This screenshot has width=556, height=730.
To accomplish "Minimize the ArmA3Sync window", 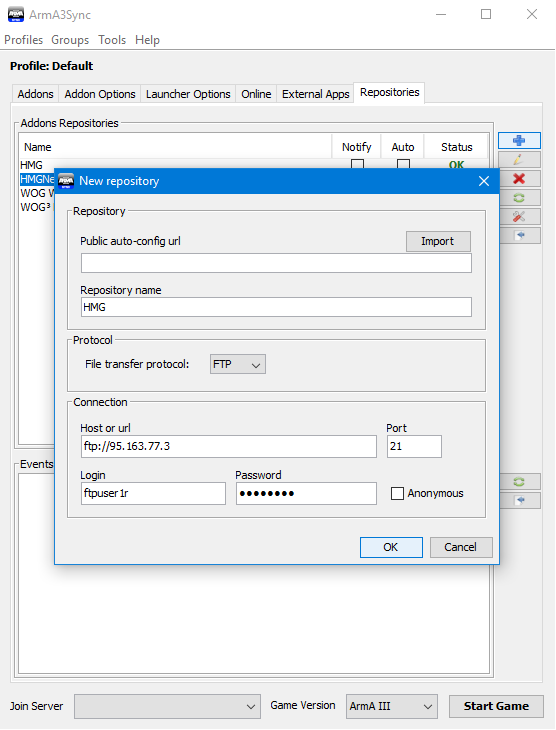I will [x=441, y=14].
